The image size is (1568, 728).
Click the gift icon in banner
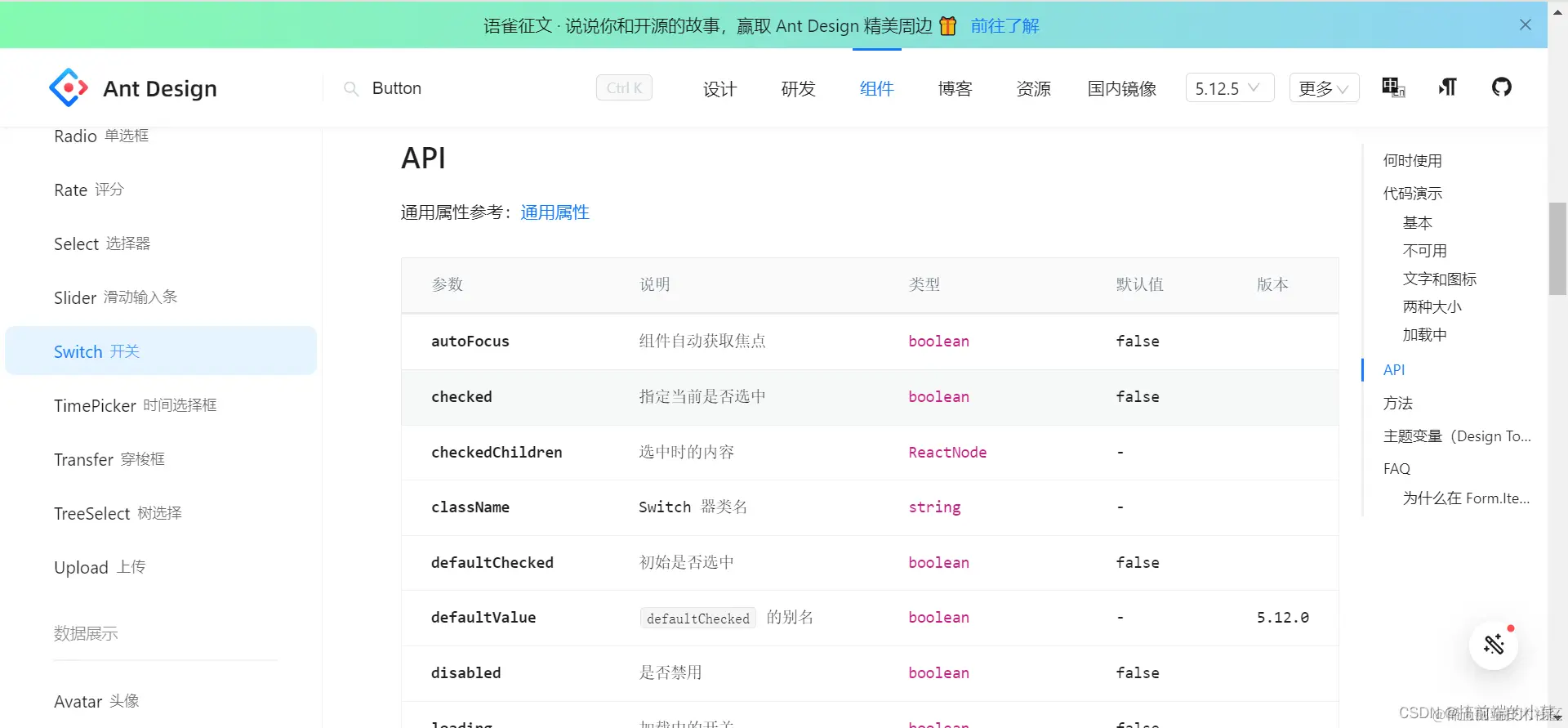(947, 25)
